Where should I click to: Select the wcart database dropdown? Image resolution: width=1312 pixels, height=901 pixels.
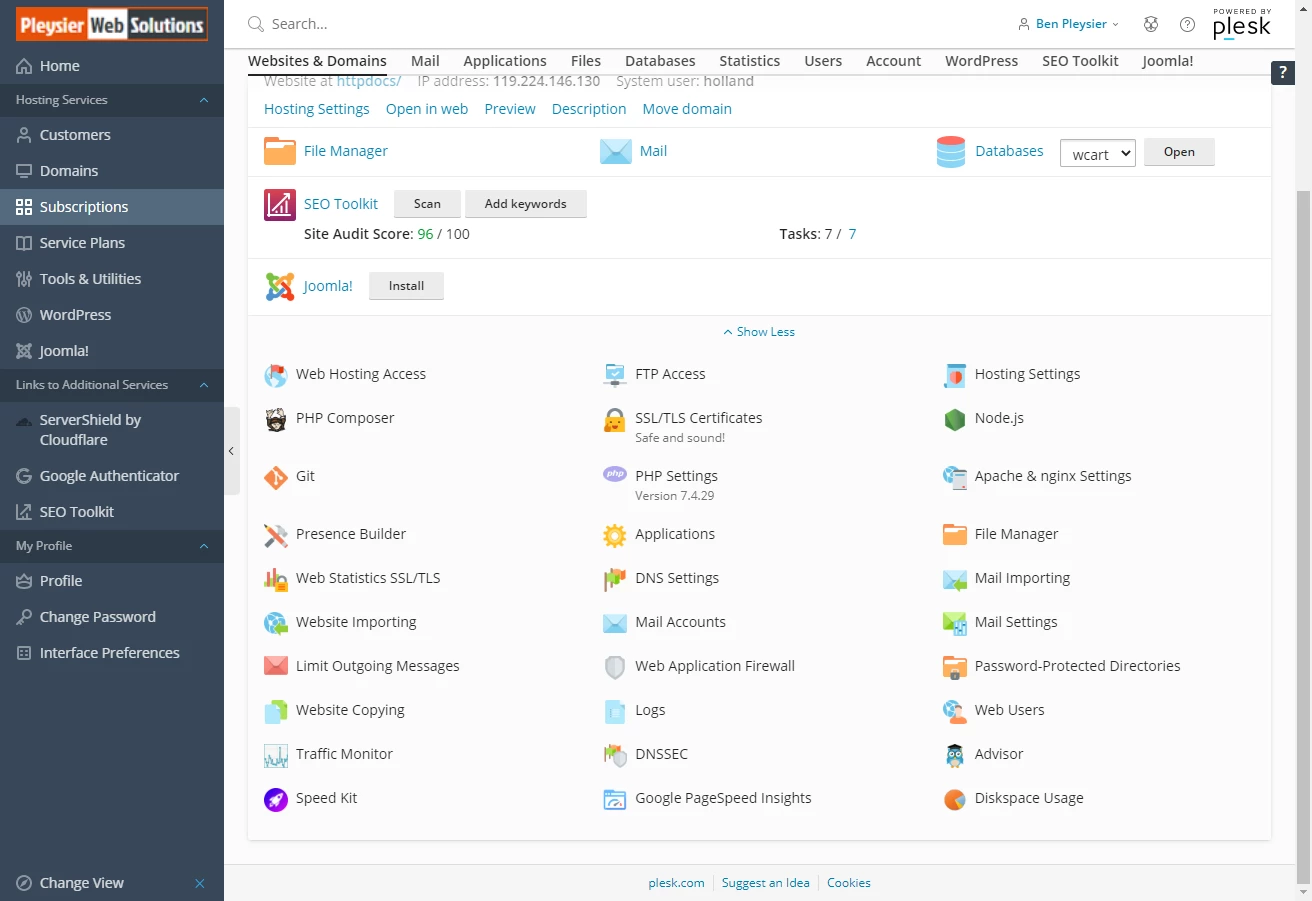point(1098,153)
